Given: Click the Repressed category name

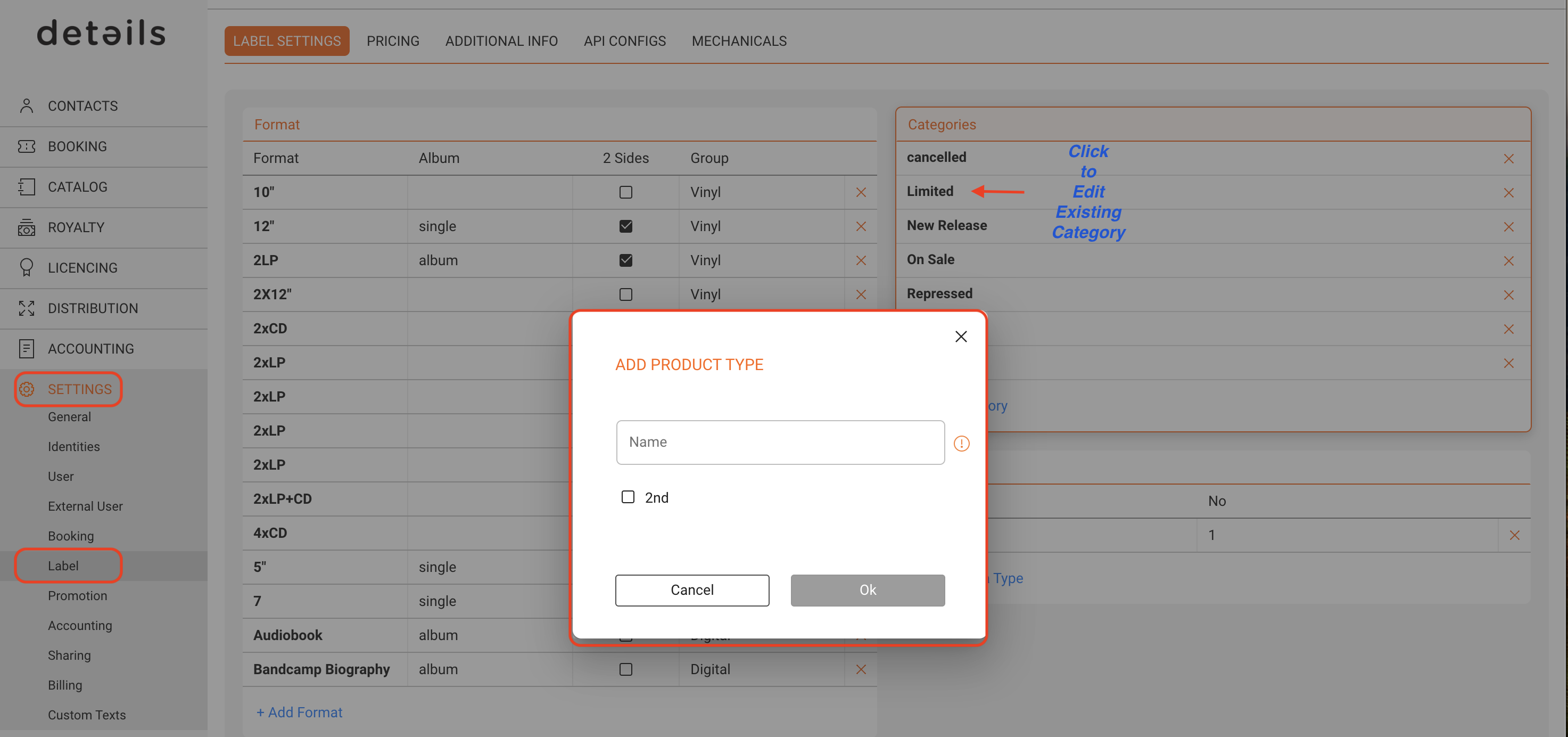Looking at the screenshot, I should [x=939, y=293].
